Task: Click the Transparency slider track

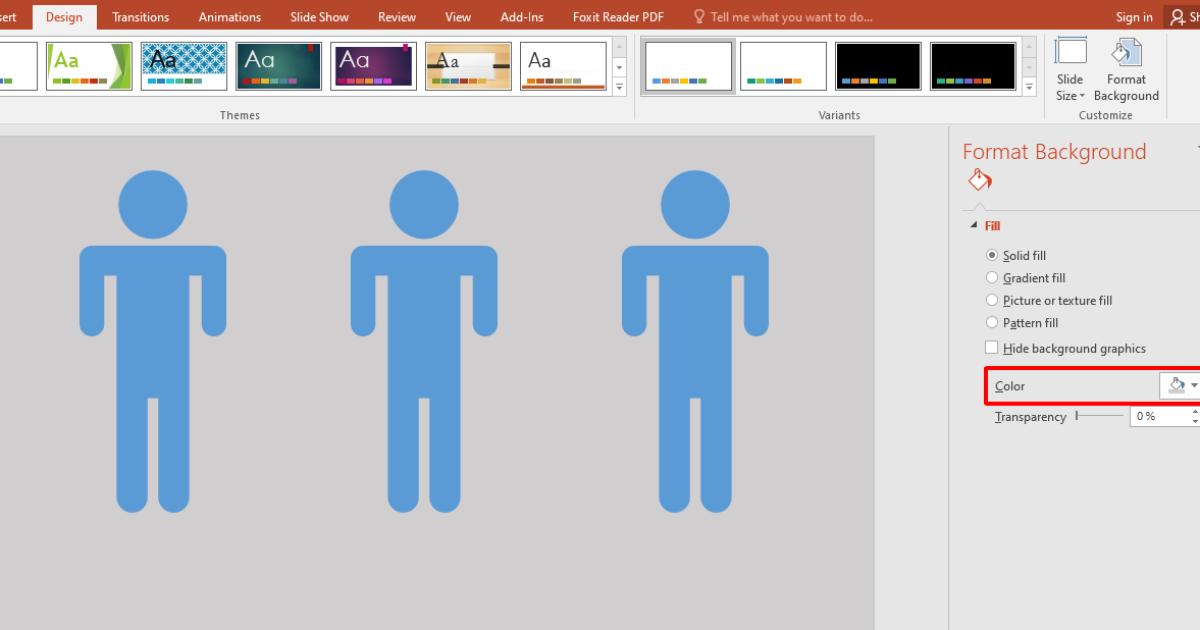Action: (1100, 416)
